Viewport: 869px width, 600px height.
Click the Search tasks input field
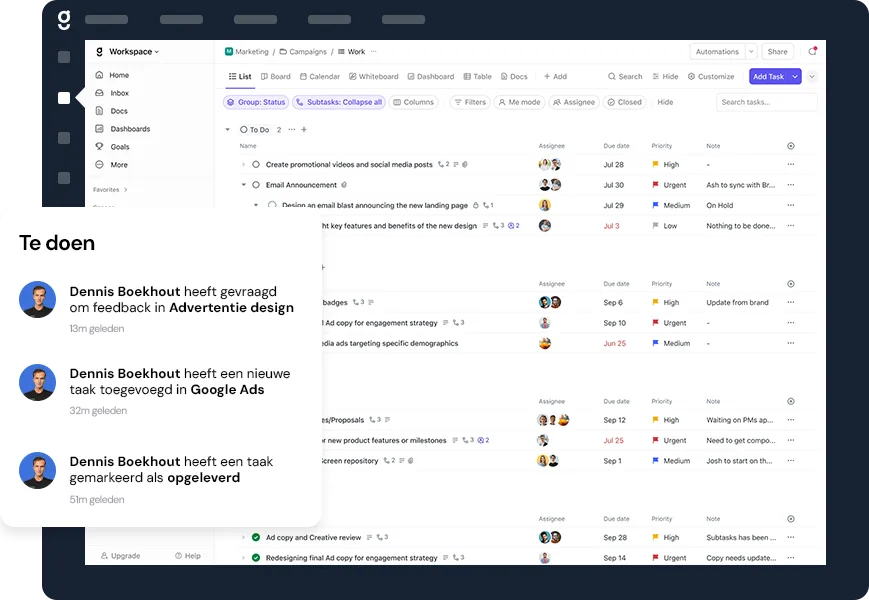point(766,102)
